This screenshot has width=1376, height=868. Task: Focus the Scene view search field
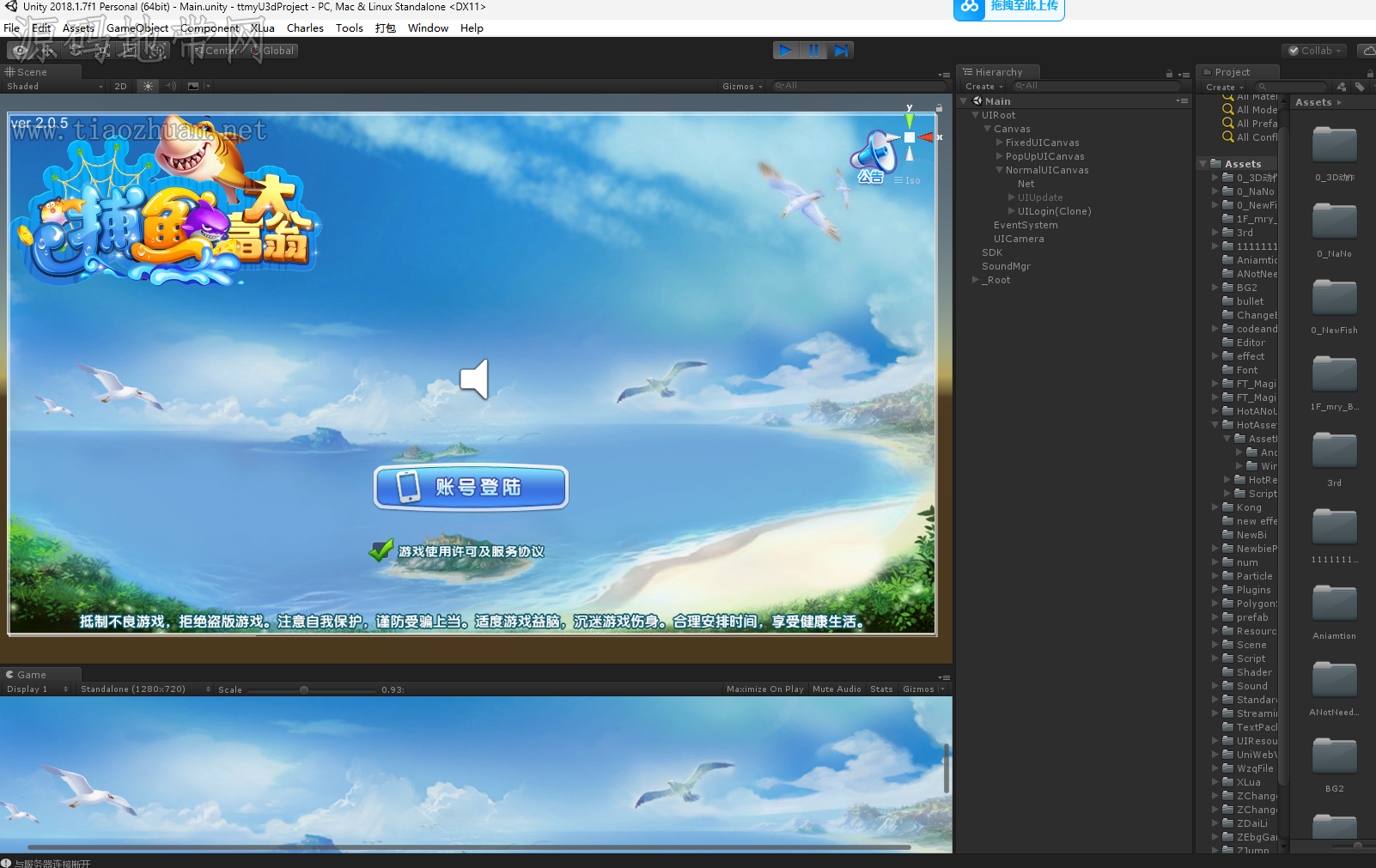859,86
